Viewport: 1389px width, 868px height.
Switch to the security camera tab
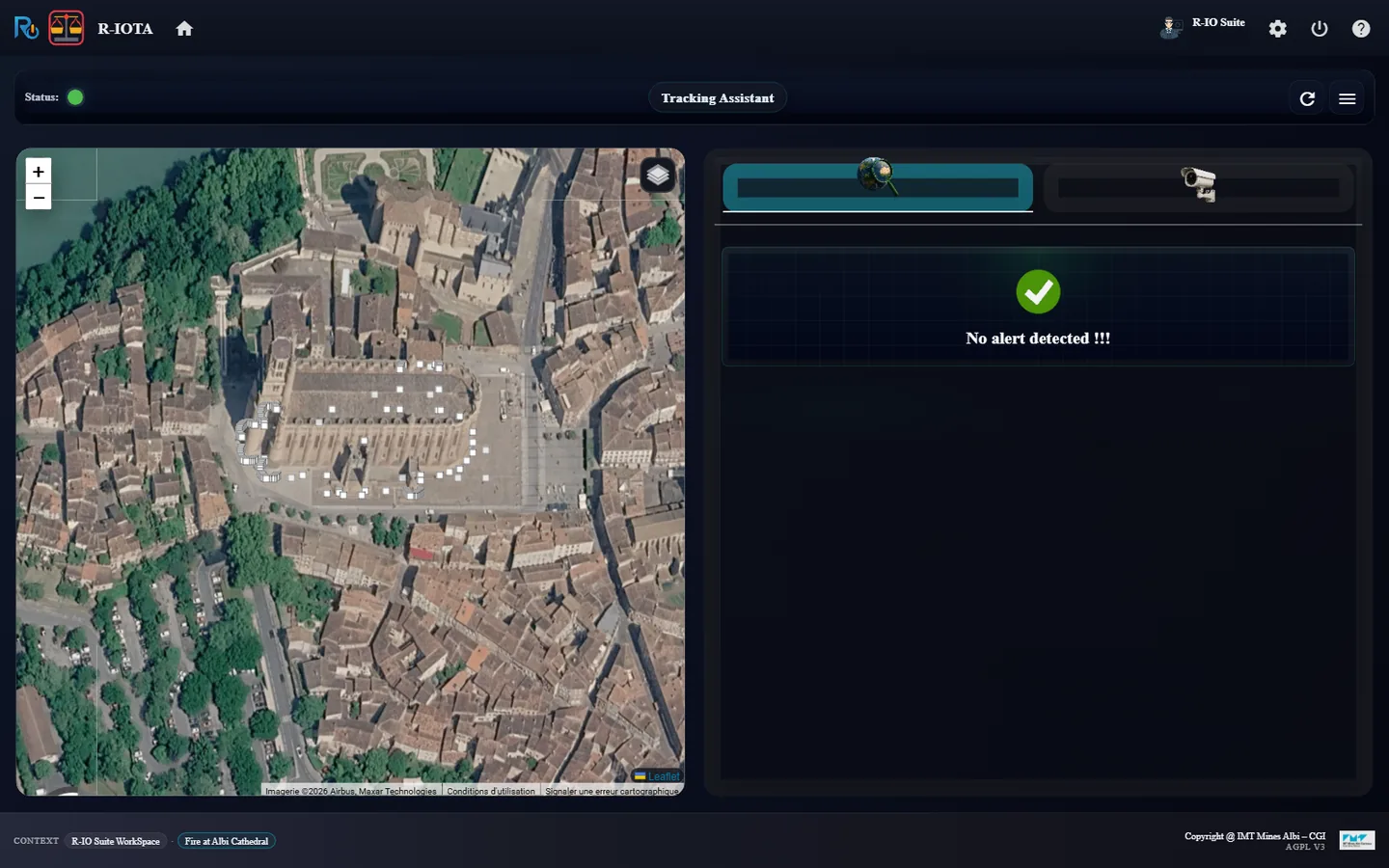1199,186
